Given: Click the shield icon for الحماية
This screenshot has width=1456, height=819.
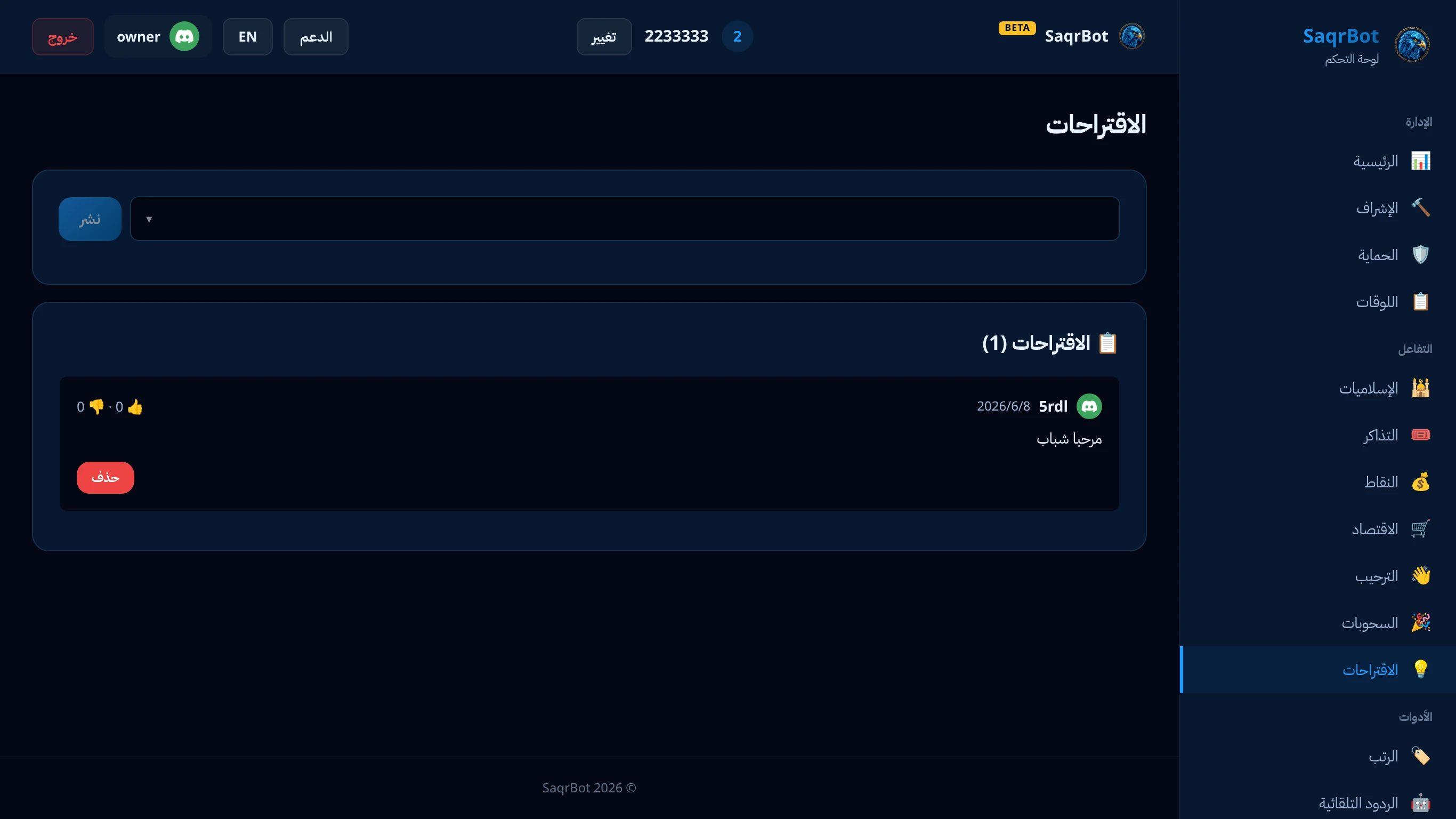Looking at the screenshot, I should 1420,254.
